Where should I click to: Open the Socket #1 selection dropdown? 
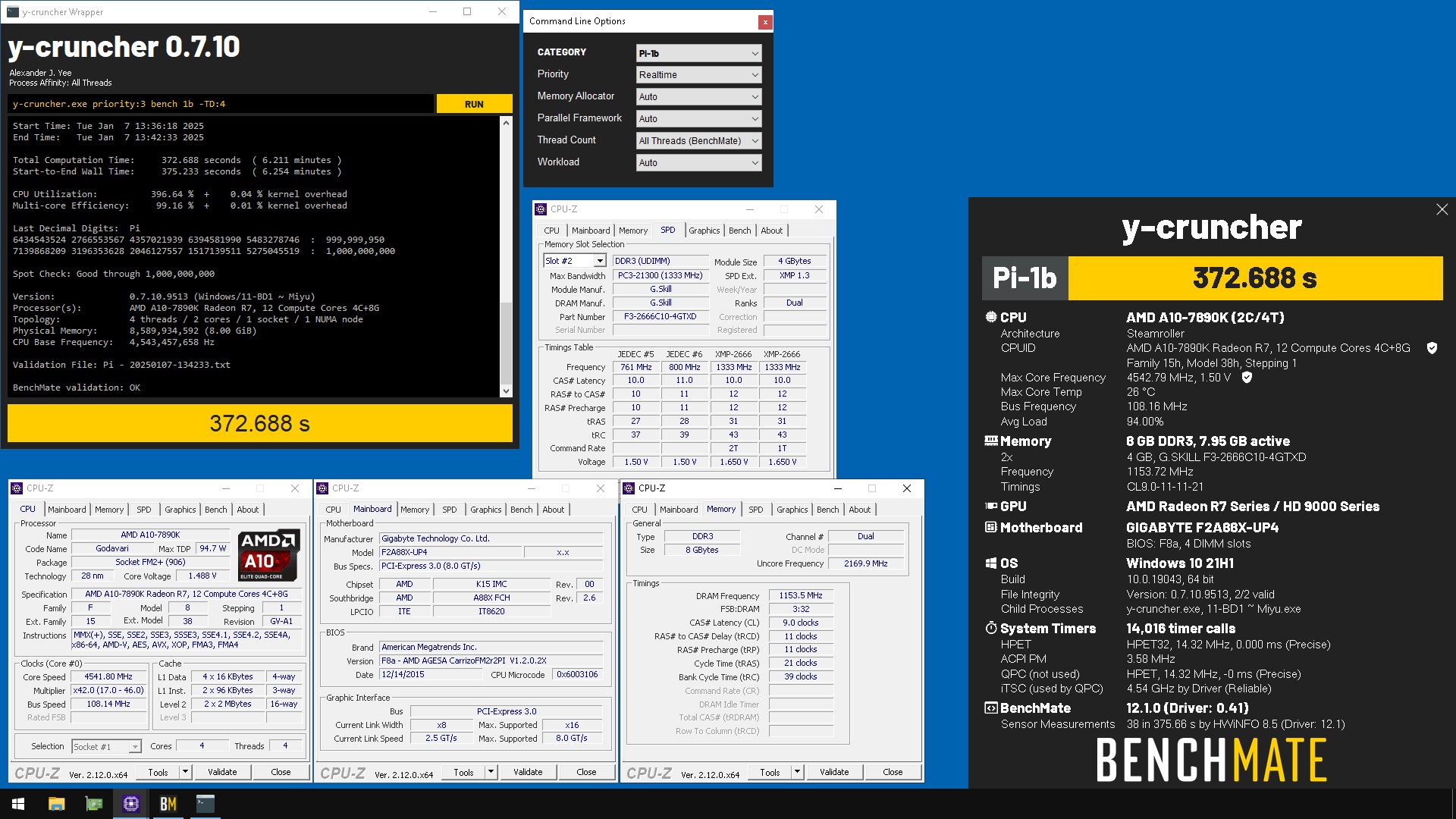click(106, 747)
